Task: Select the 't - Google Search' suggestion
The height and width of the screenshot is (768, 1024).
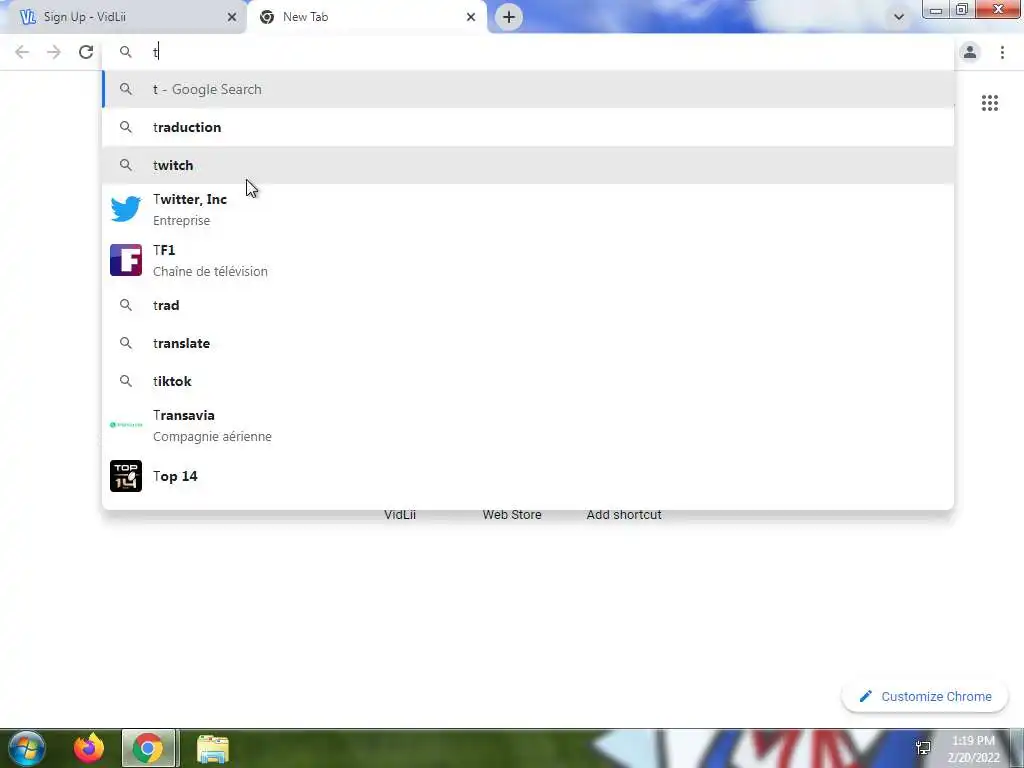Action: pyautogui.click(x=528, y=89)
